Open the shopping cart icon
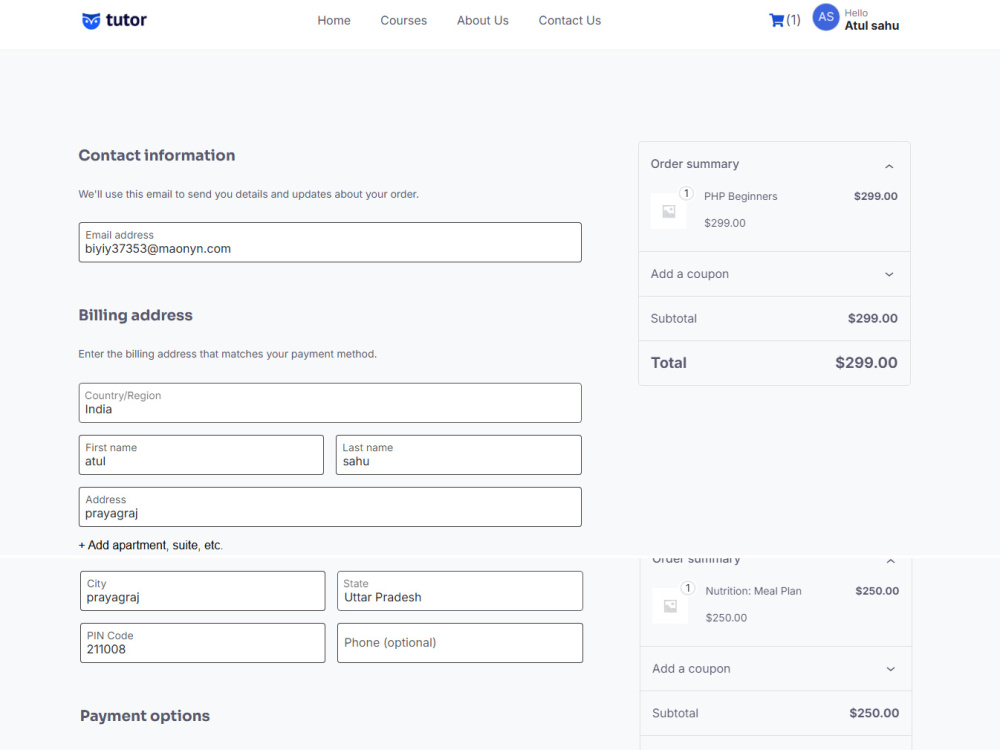 point(776,20)
